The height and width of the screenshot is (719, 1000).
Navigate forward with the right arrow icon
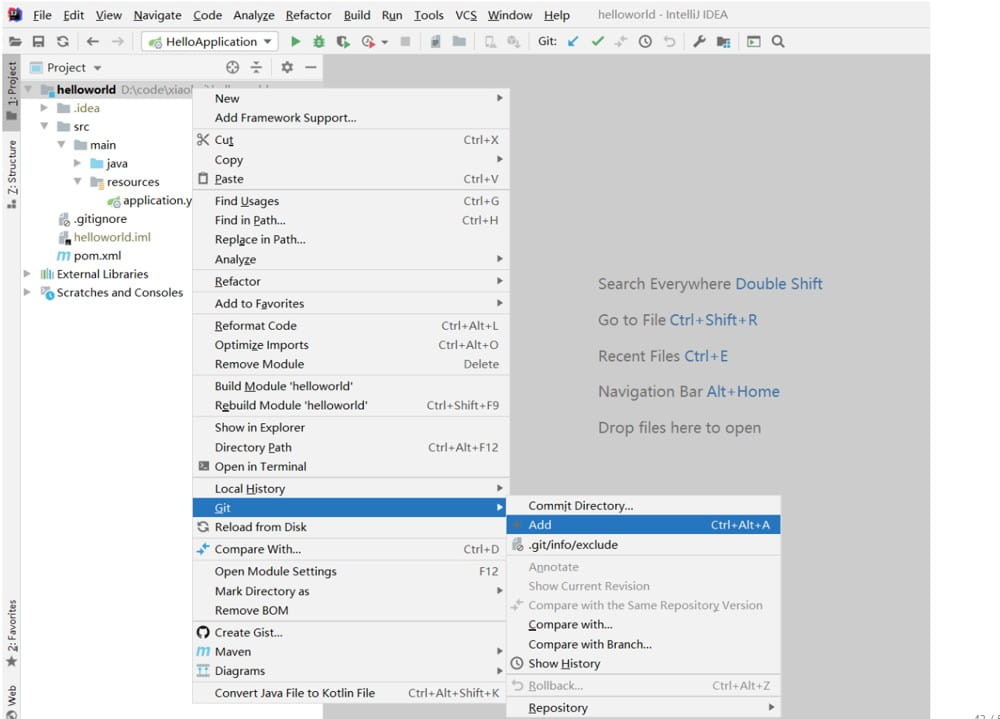tap(117, 41)
